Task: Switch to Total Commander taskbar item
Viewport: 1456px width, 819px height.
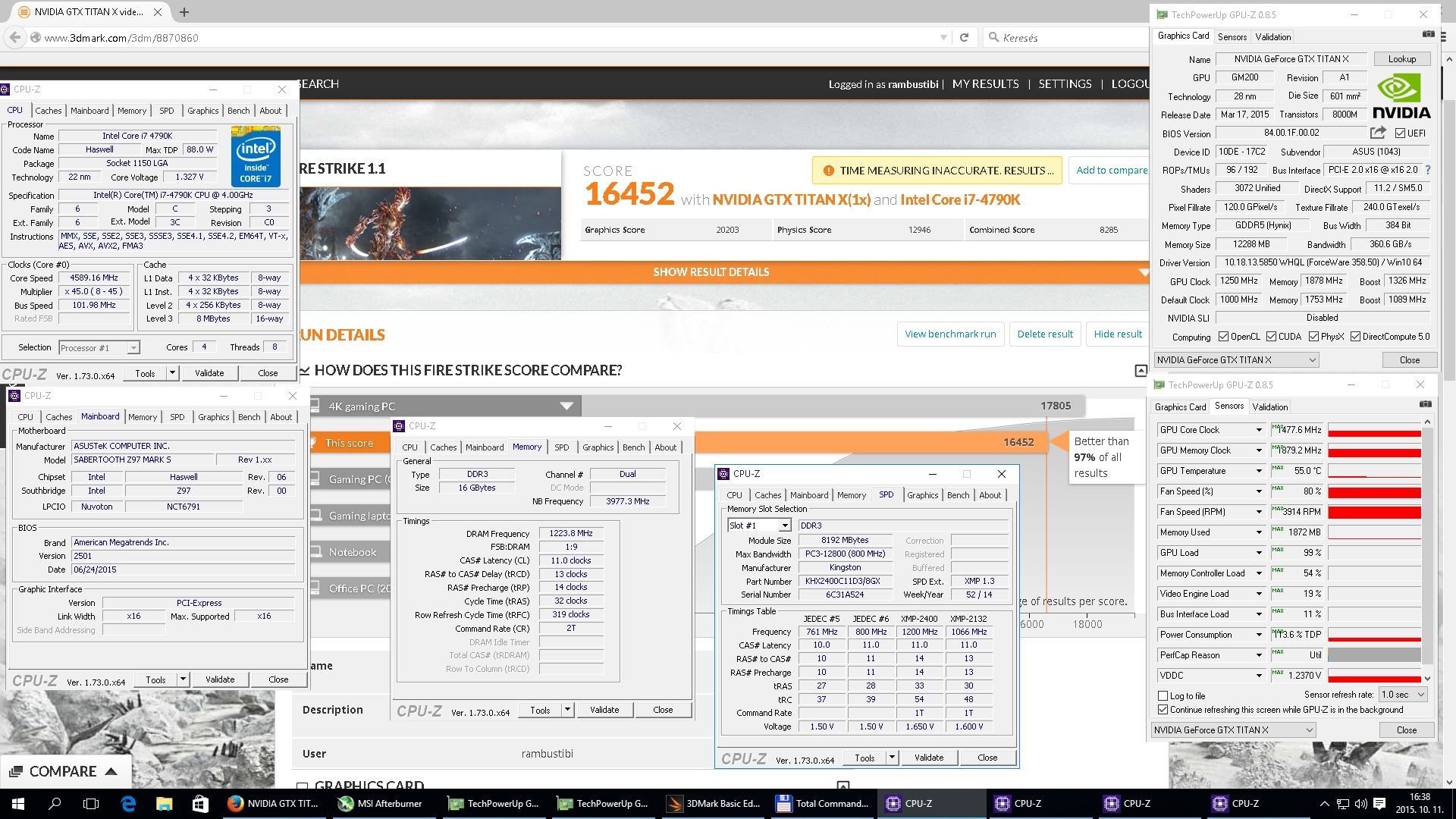Action: coord(824,804)
